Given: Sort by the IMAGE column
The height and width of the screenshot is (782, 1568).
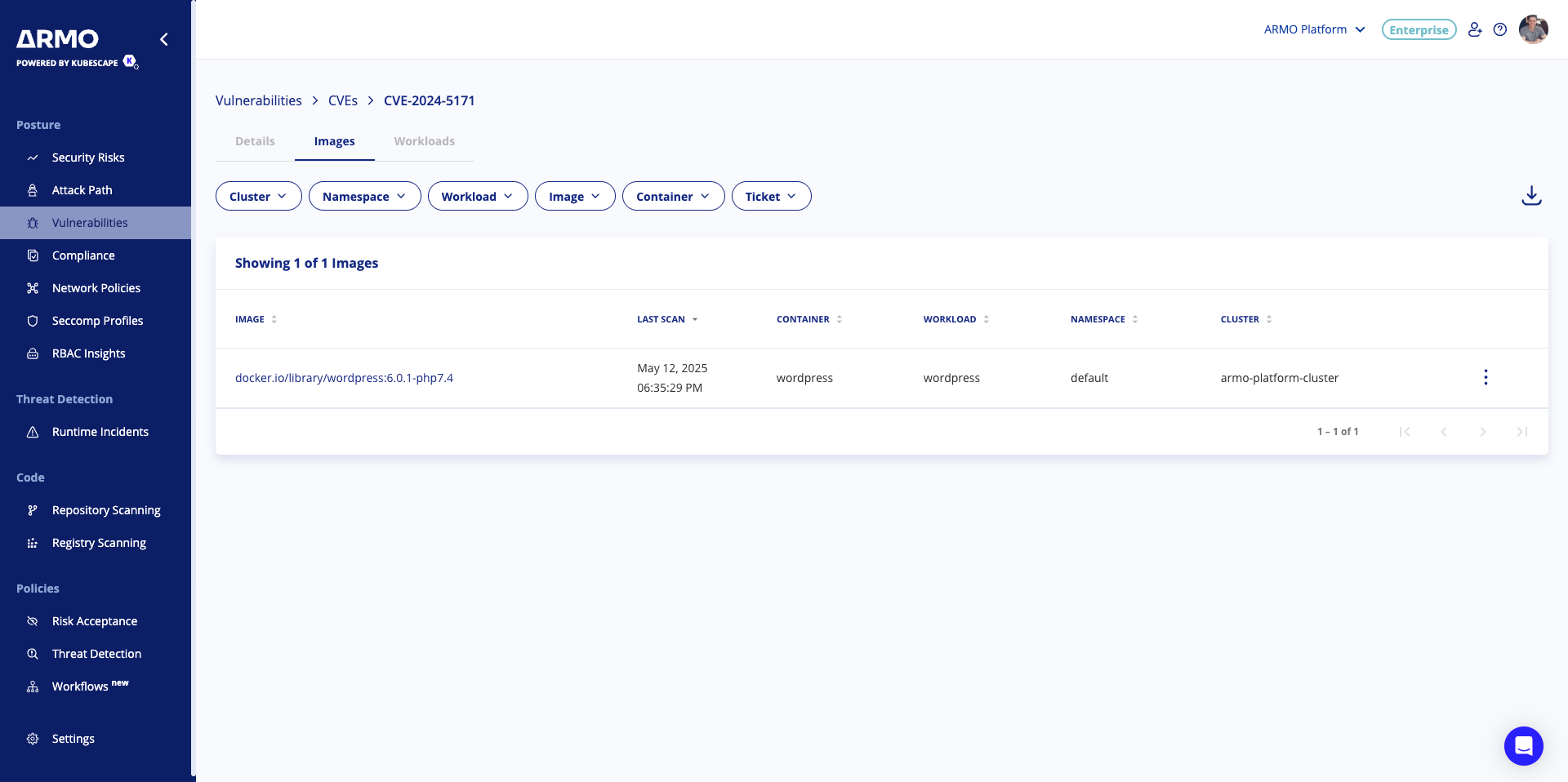Looking at the screenshot, I should click(256, 319).
